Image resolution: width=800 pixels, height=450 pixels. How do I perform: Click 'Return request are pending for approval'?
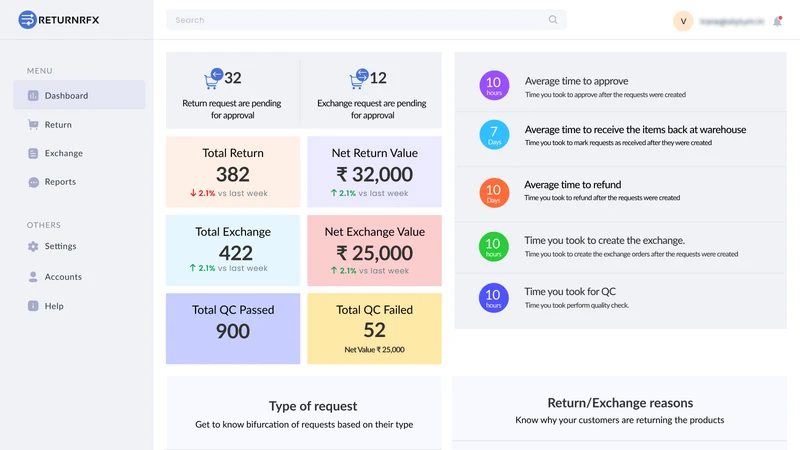[x=232, y=109]
